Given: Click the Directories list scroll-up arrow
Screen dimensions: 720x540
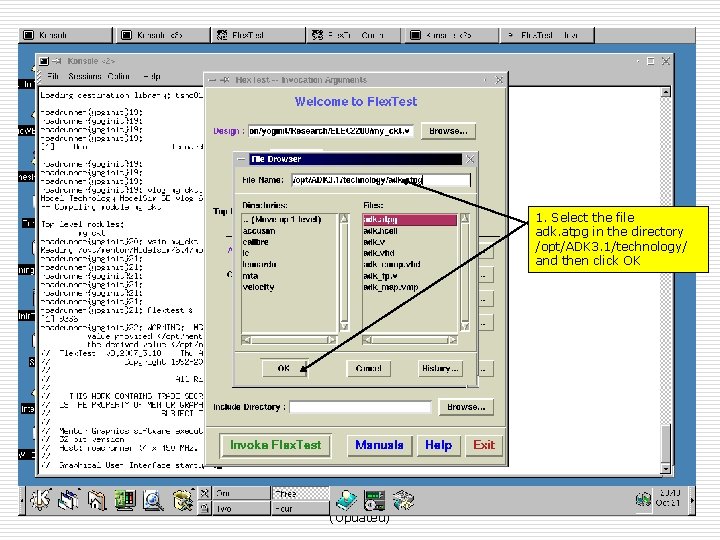Looking at the screenshot, I should point(344,219).
